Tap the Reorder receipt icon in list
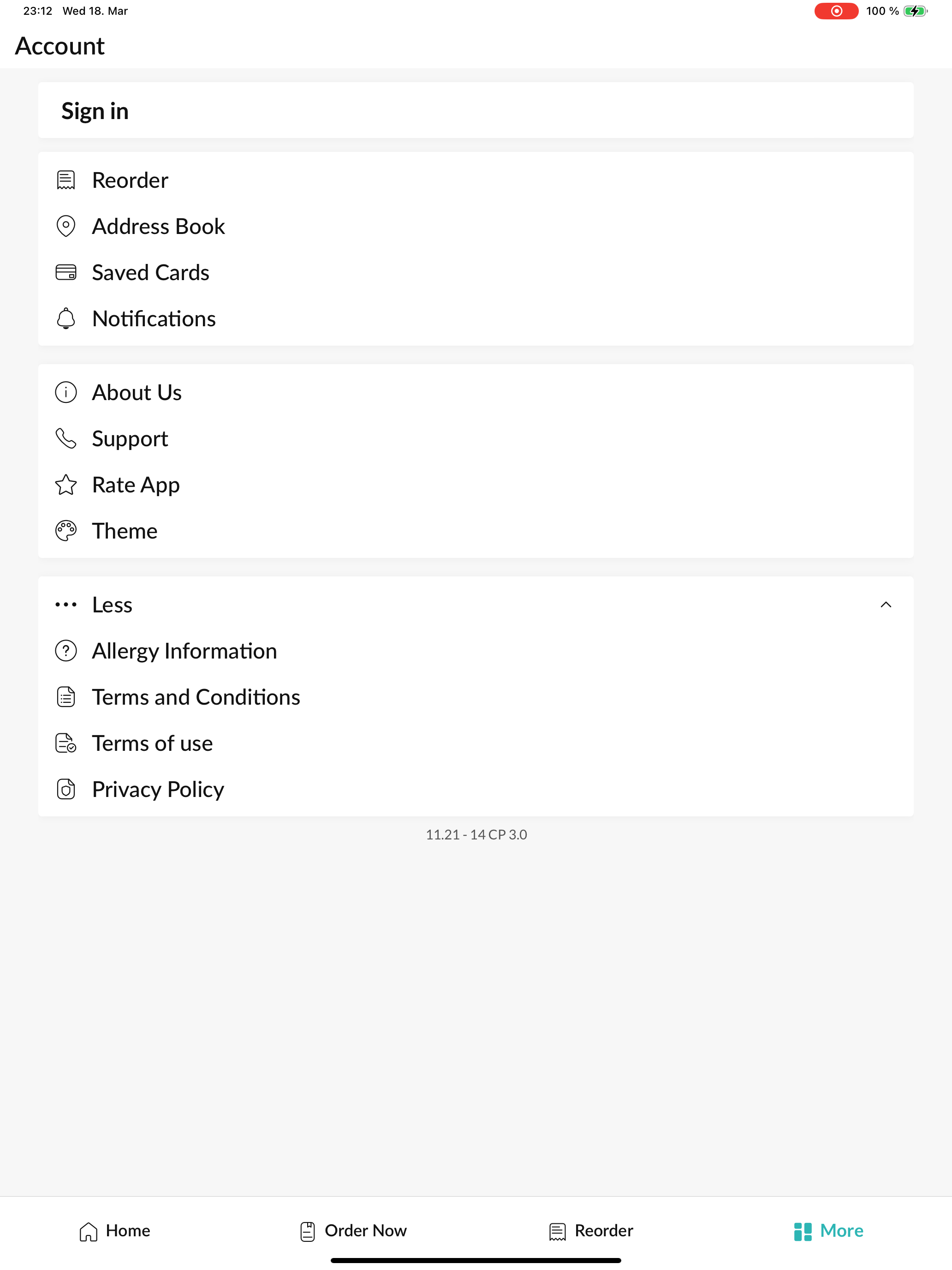This screenshot has height=1270, width=952. click(66, 180)
